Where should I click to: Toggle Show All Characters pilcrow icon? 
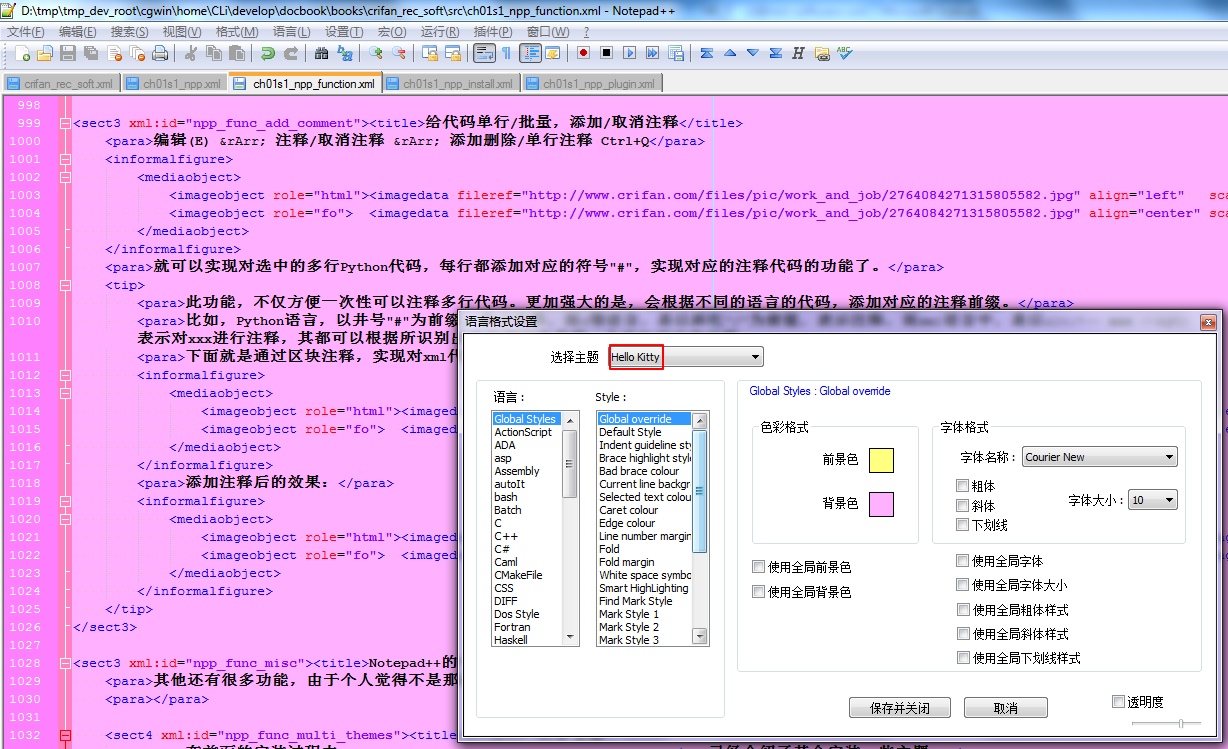coord(507,53)
